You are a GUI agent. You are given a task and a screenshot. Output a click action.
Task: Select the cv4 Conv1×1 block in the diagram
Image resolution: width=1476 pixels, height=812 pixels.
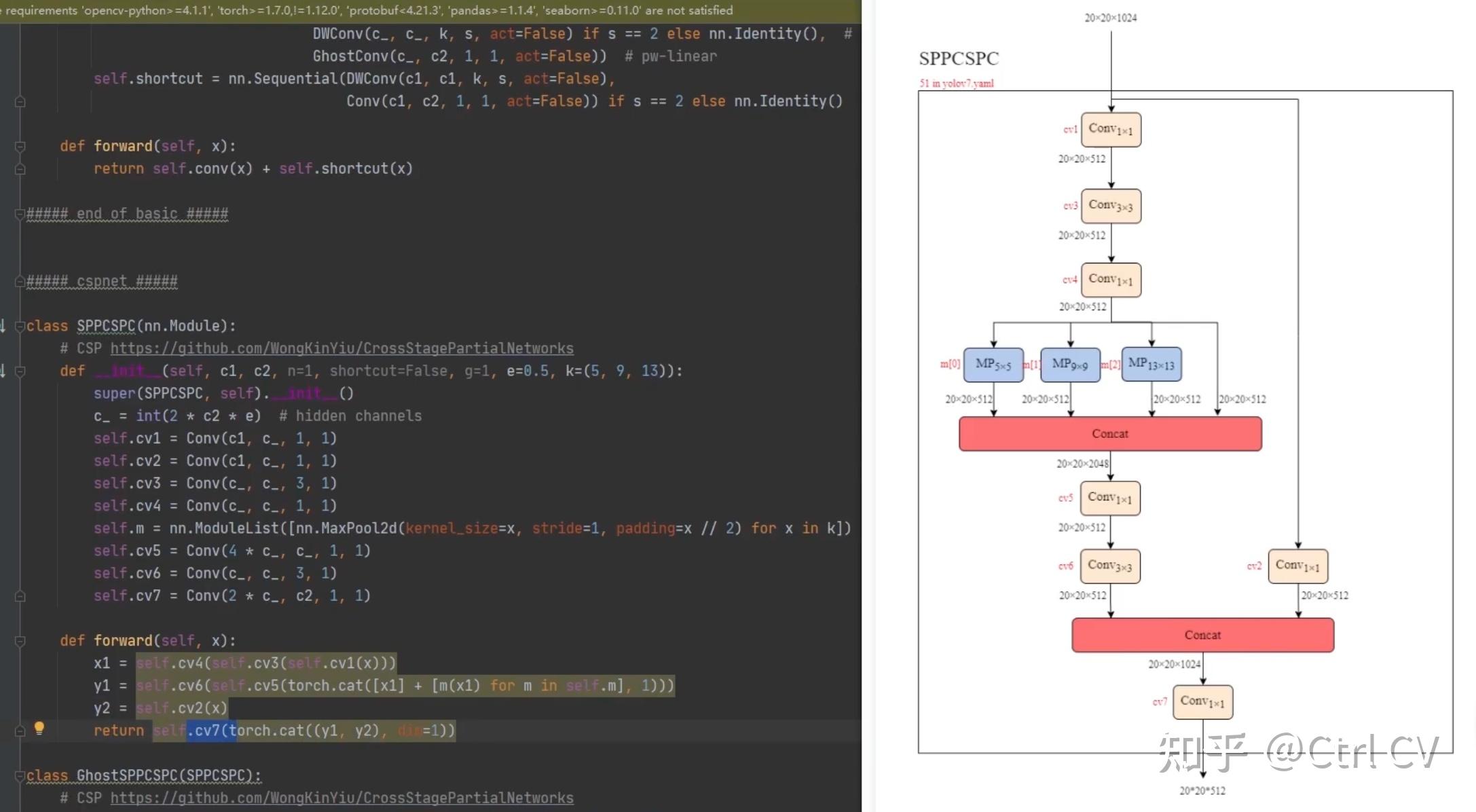1111,280
